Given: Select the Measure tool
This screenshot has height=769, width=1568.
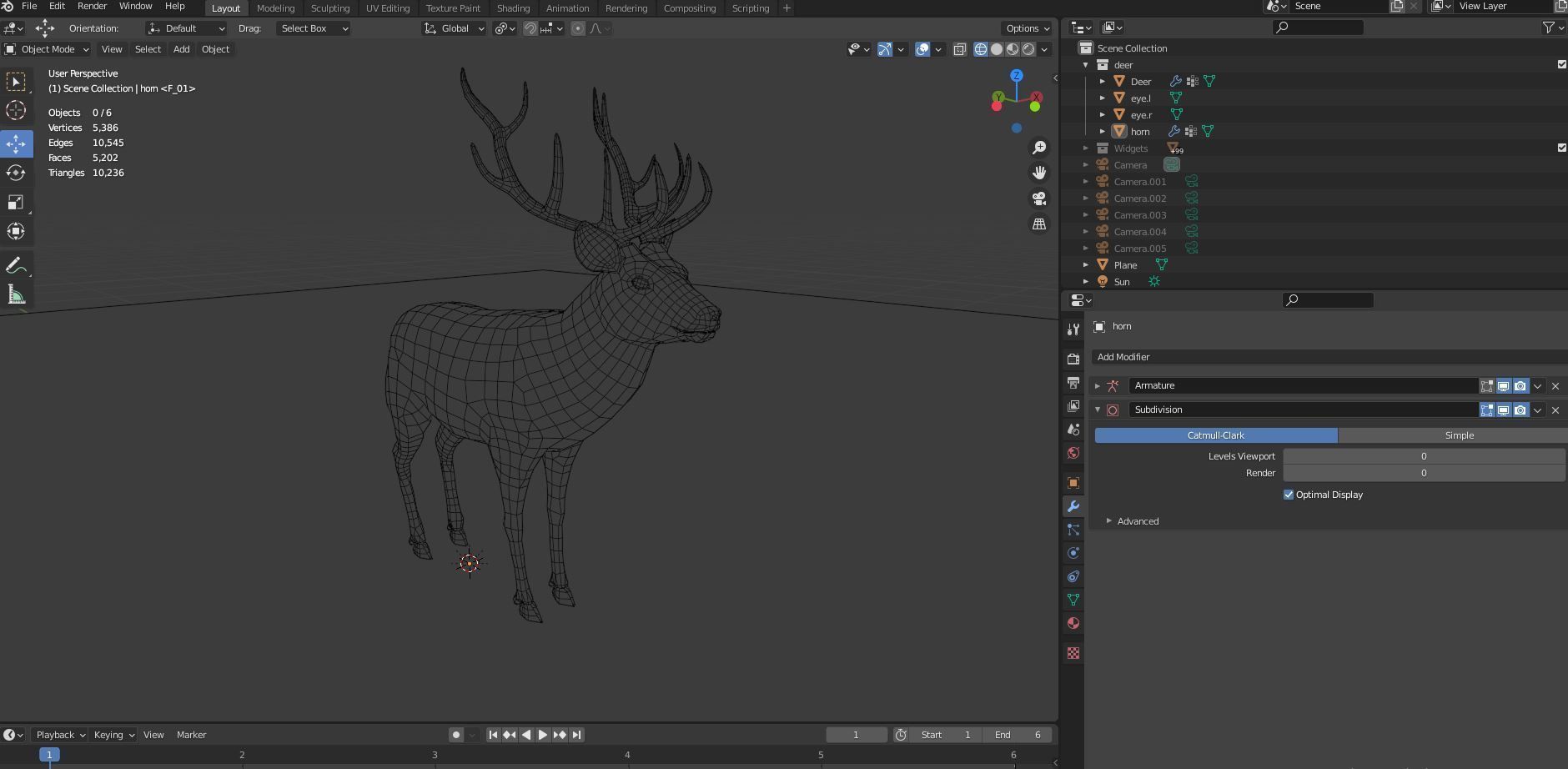Looking at the screenshot, I should click(x=16, y=294).
